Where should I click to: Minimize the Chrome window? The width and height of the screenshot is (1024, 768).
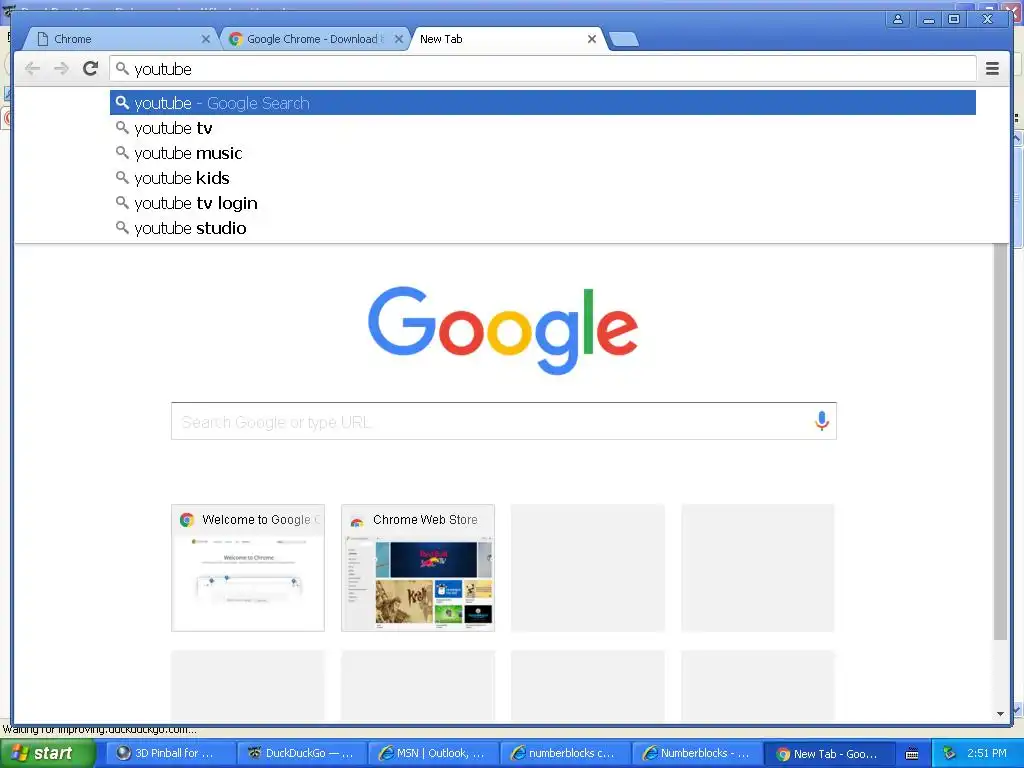point(928,19)
